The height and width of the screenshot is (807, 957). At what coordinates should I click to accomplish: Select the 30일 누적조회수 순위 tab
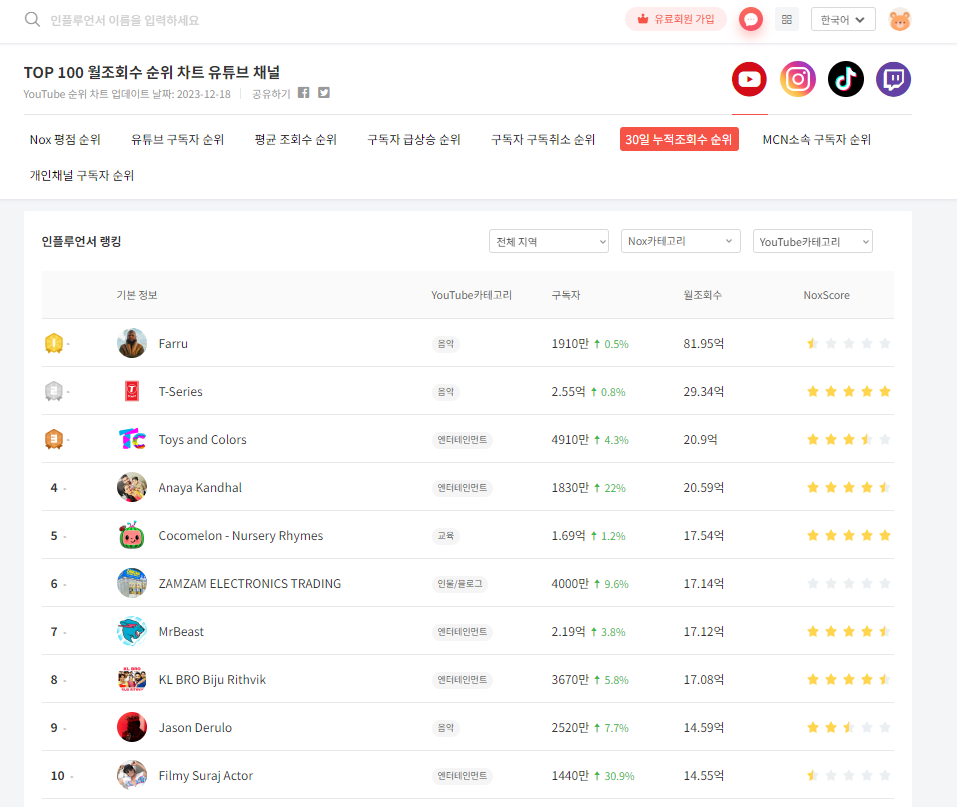[679, 139]
